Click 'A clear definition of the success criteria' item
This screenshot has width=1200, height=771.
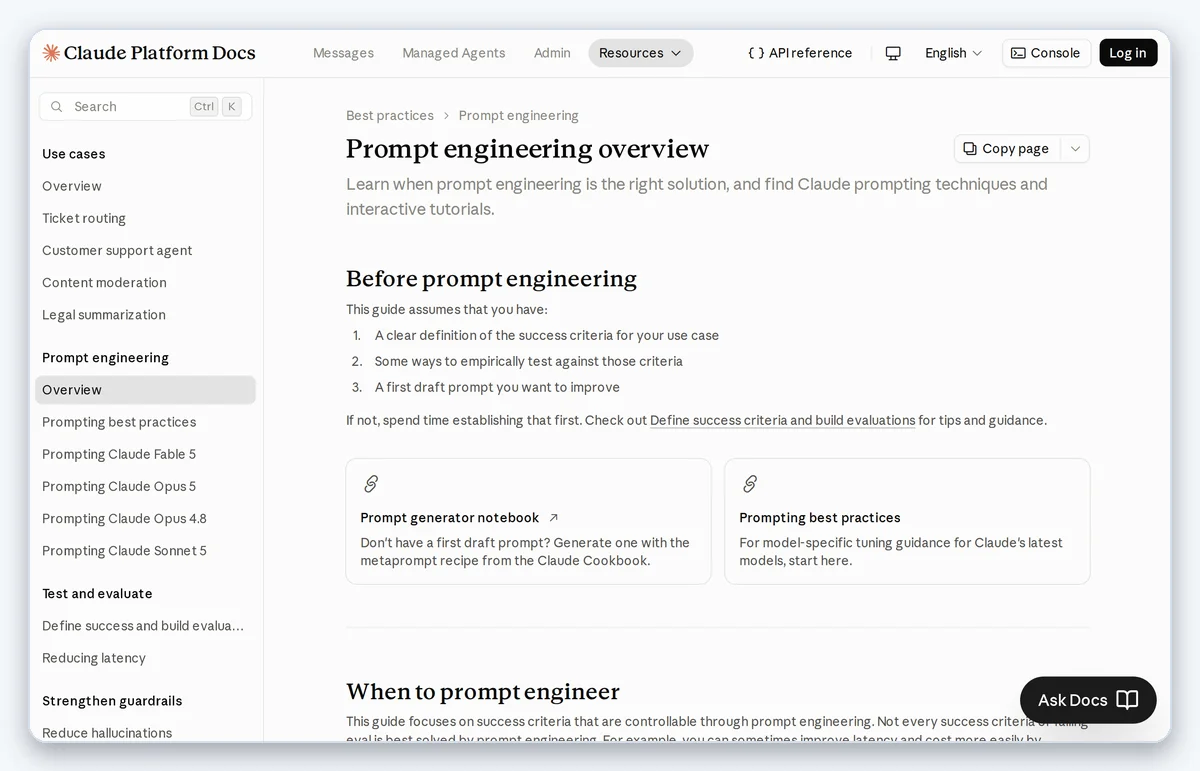[547, 336]
